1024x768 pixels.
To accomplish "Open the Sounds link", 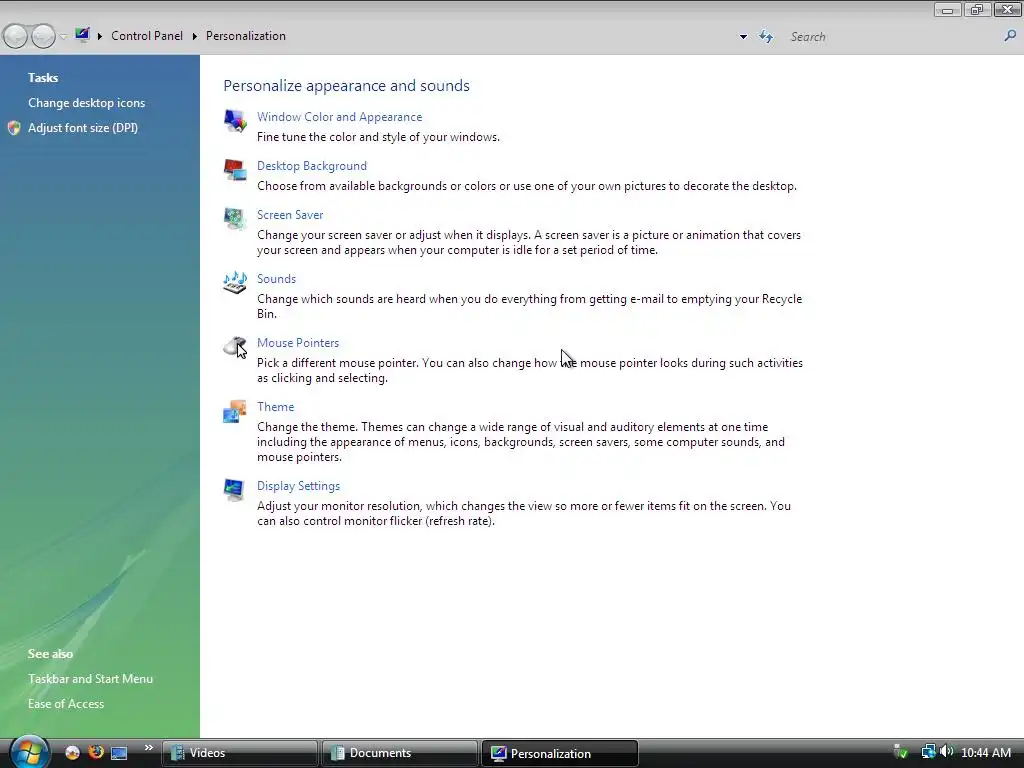I will 276,279.
